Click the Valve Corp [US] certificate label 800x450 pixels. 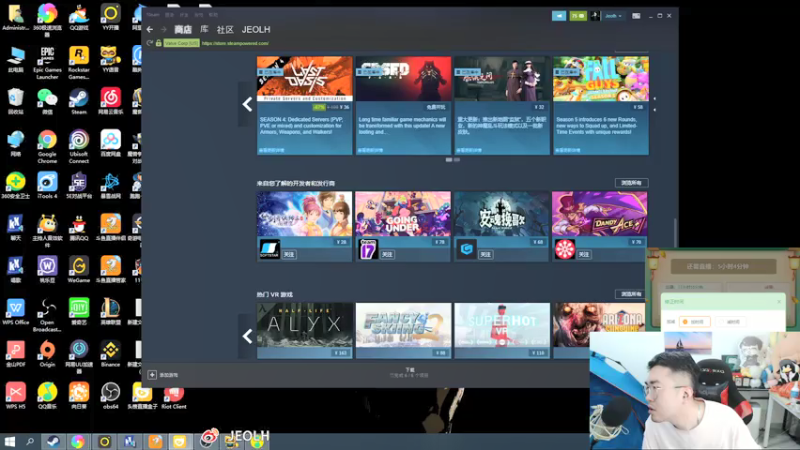(x=182, y=43)
